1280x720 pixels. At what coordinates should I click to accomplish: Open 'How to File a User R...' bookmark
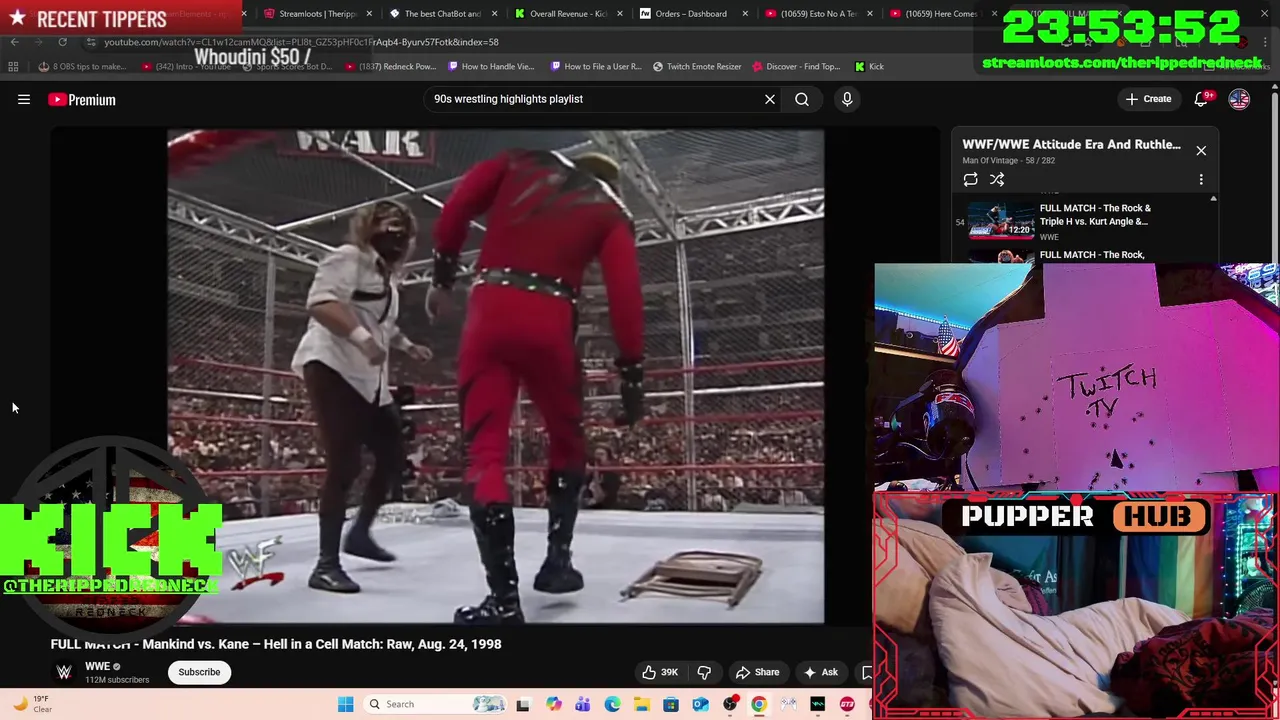pos(595,66)
